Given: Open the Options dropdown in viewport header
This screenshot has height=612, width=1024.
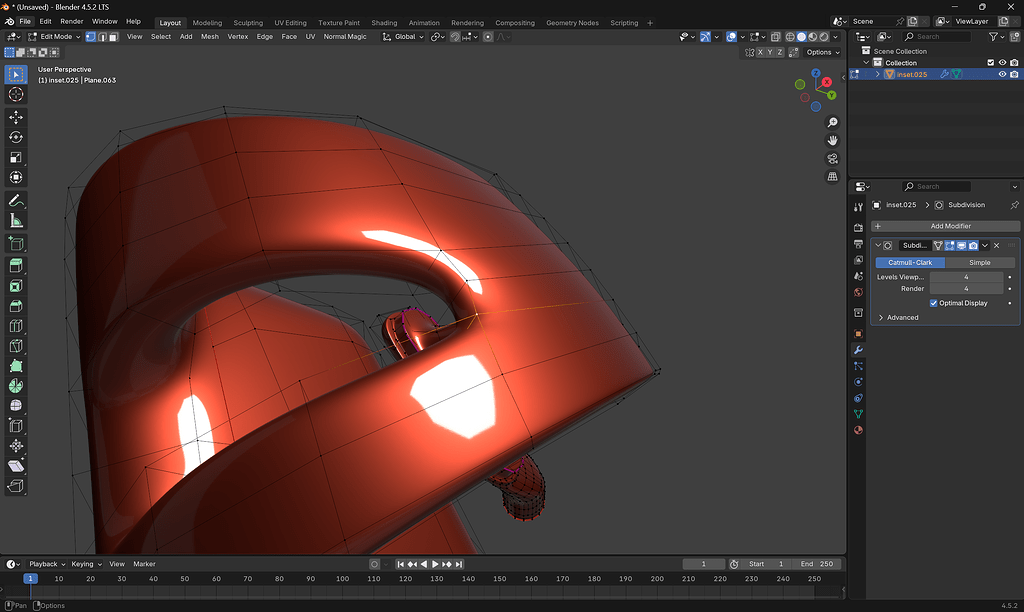Looking at the screenshot, I should click(x=822, y=52).
